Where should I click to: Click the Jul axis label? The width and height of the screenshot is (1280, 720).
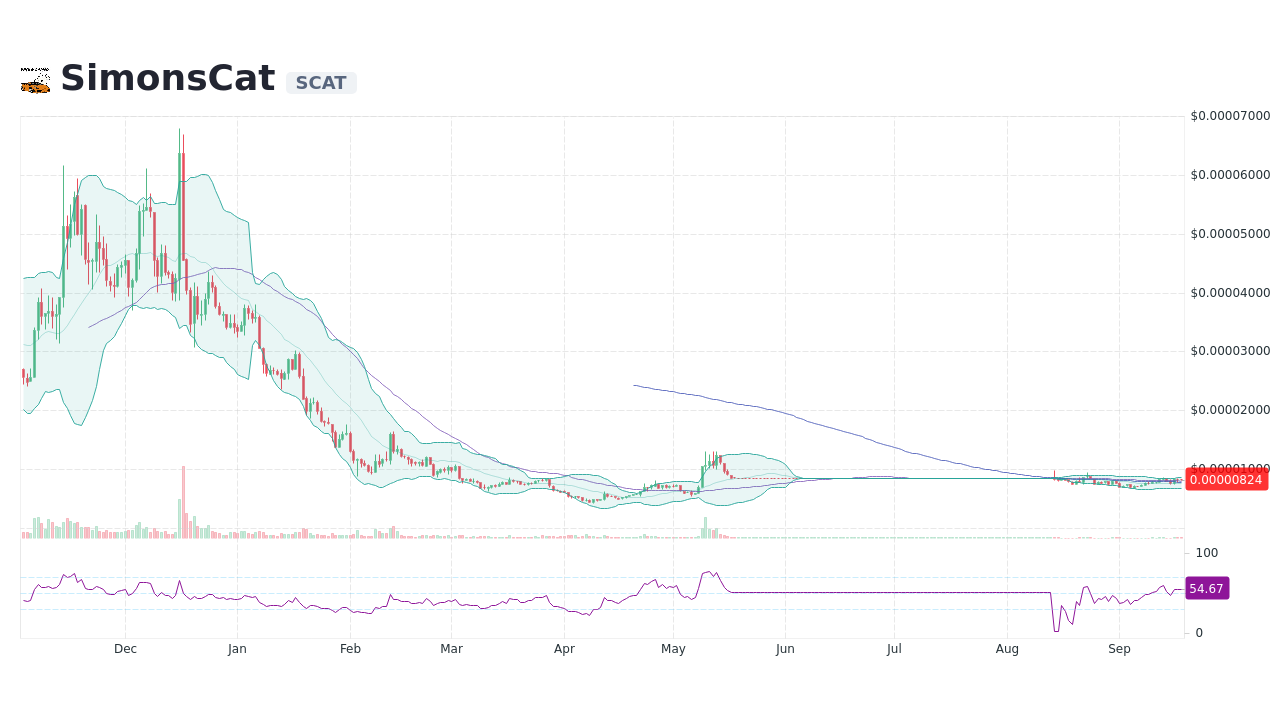[894, 649]
